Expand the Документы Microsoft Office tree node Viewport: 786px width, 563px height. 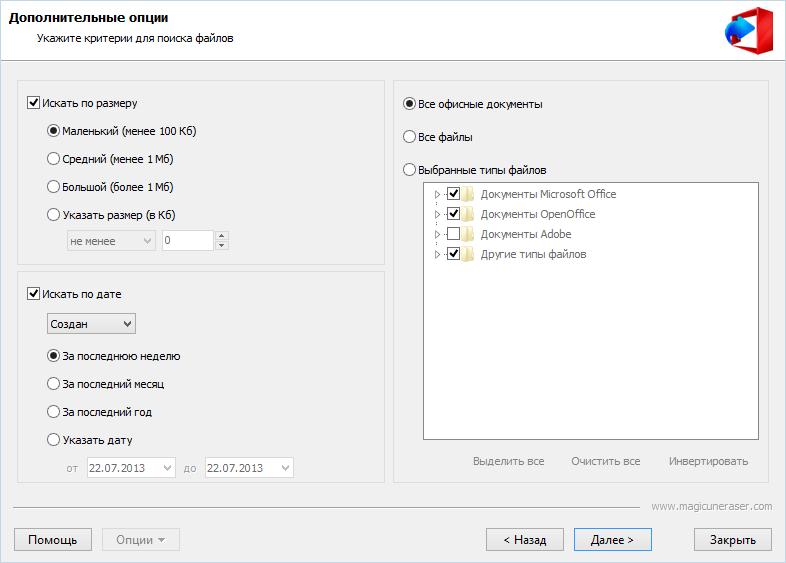click(x=436, y=194)
